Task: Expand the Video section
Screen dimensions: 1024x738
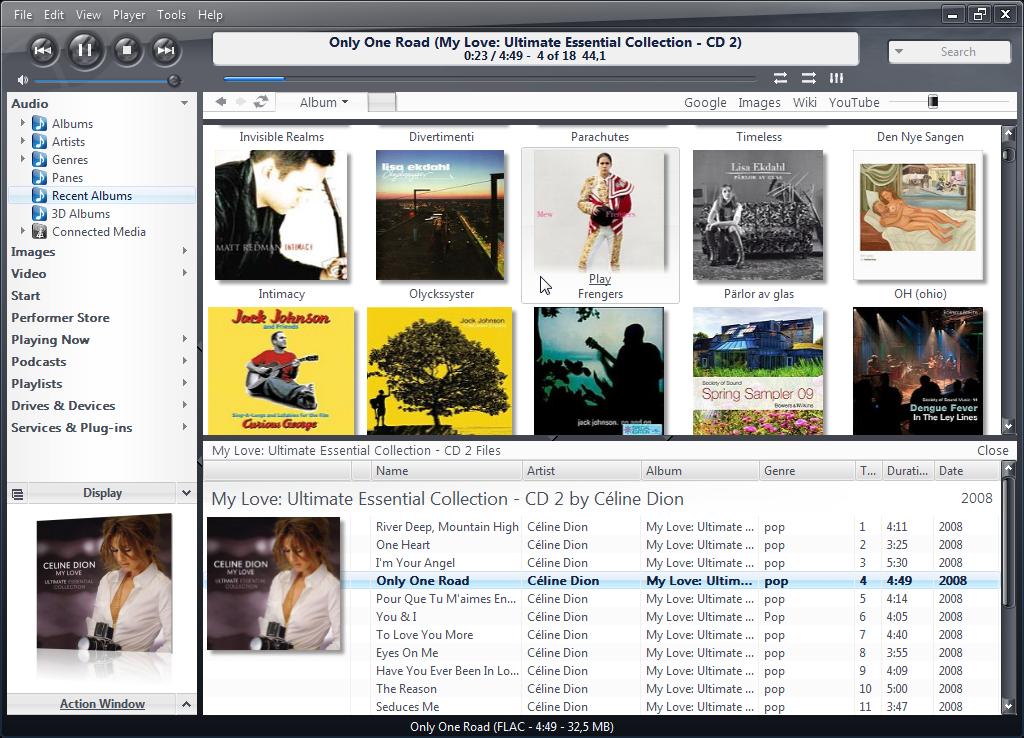Action: (x=184, y=273)
